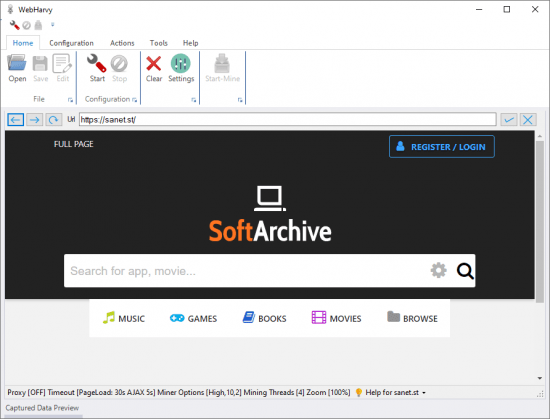Start configuration with the wrench icon
Image resolution: width=550 pixels, height=419 pixels.
coord(97,68)
